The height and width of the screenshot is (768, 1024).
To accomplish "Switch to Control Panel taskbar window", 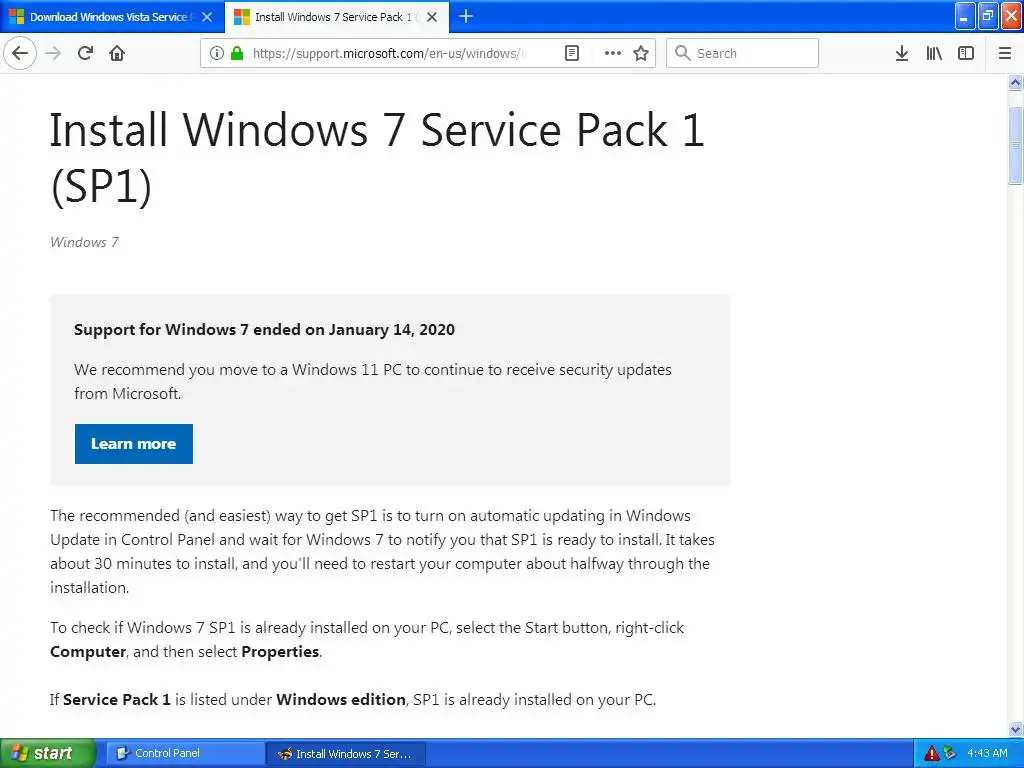I will click(185, 753).
